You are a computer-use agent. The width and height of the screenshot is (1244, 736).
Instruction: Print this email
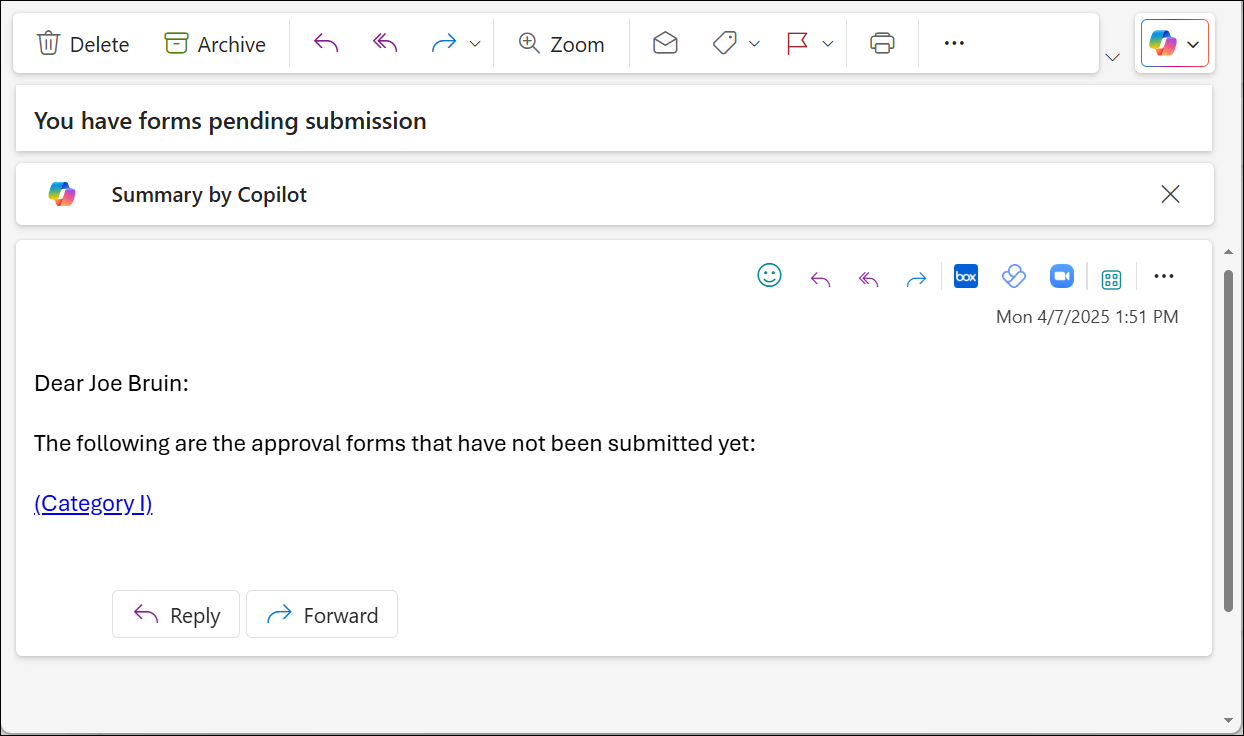pos(881,43)
